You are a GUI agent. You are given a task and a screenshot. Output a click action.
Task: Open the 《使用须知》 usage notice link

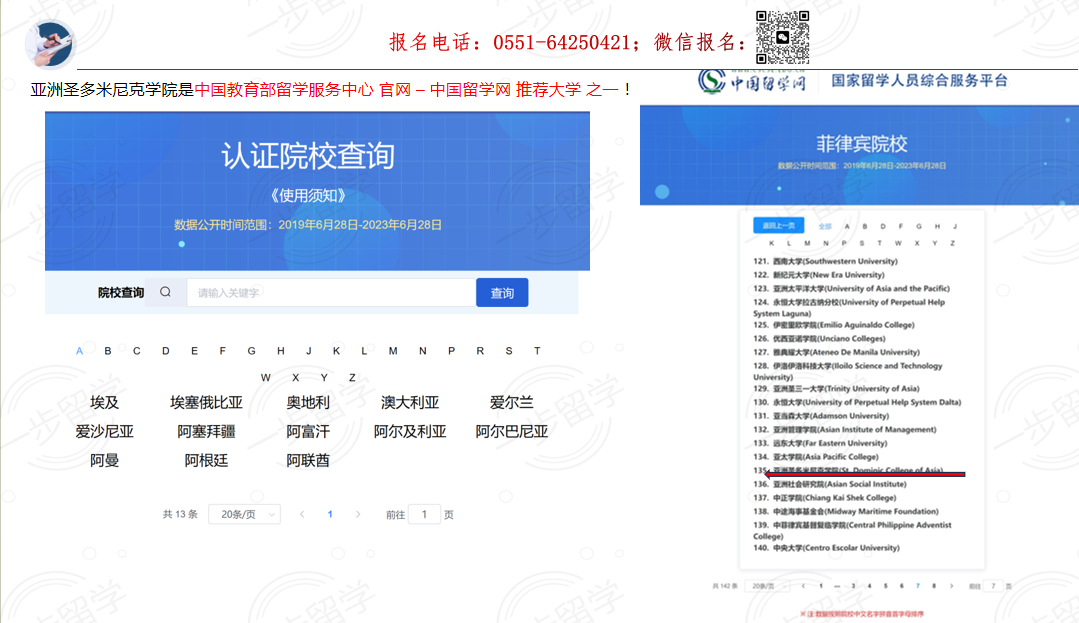click(308, 196)
